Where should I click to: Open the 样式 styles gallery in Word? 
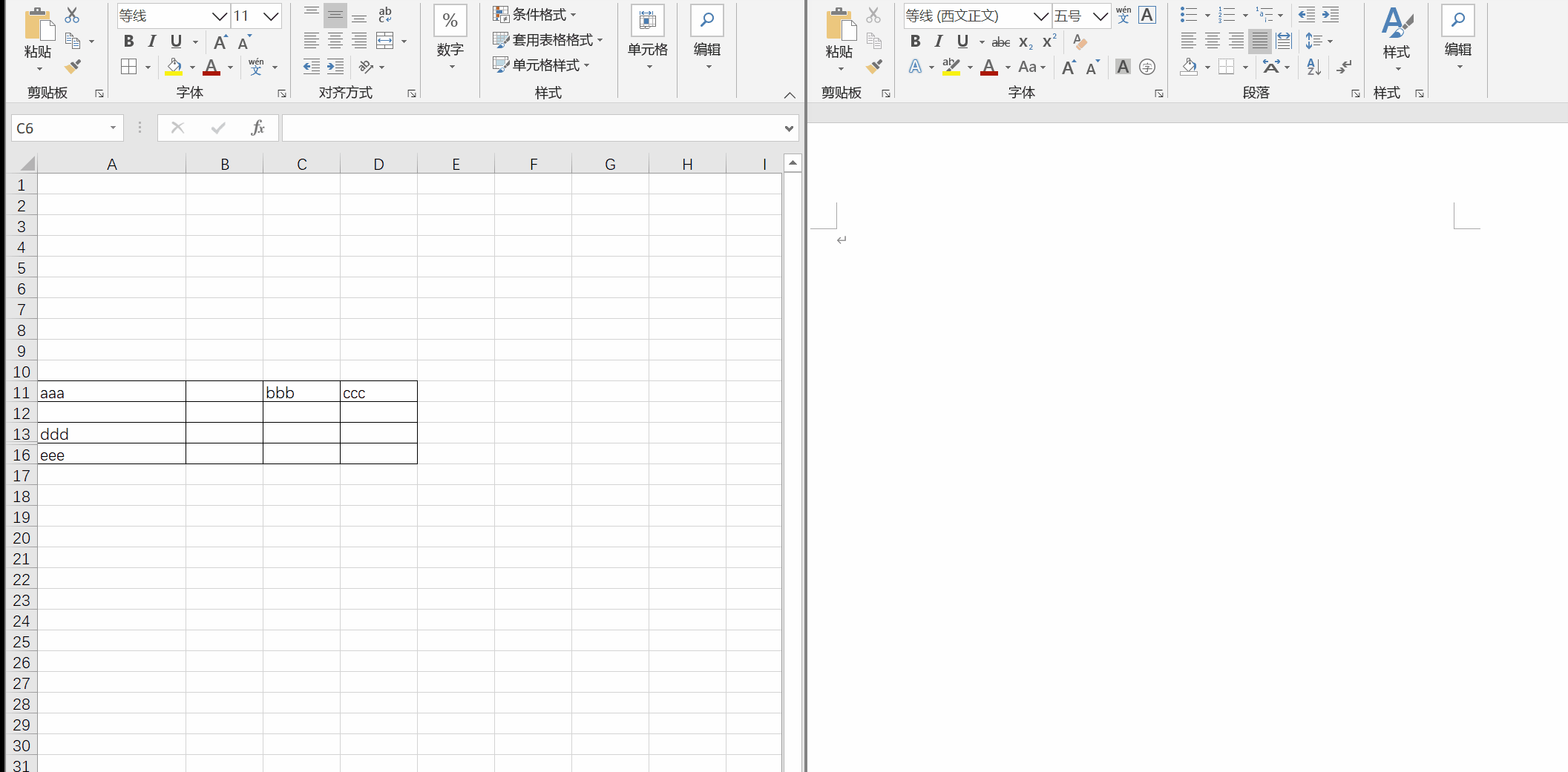pyautogui.click(x=1397, y=39)
